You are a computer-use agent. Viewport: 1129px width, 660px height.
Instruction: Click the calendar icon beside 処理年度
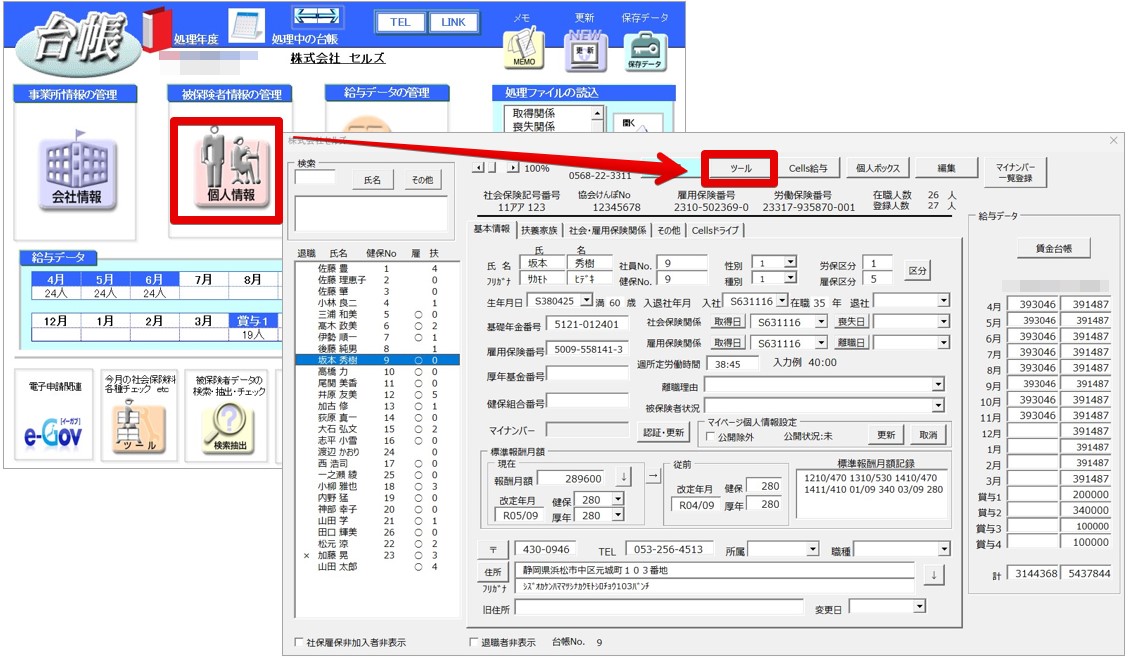click(247, 26)
